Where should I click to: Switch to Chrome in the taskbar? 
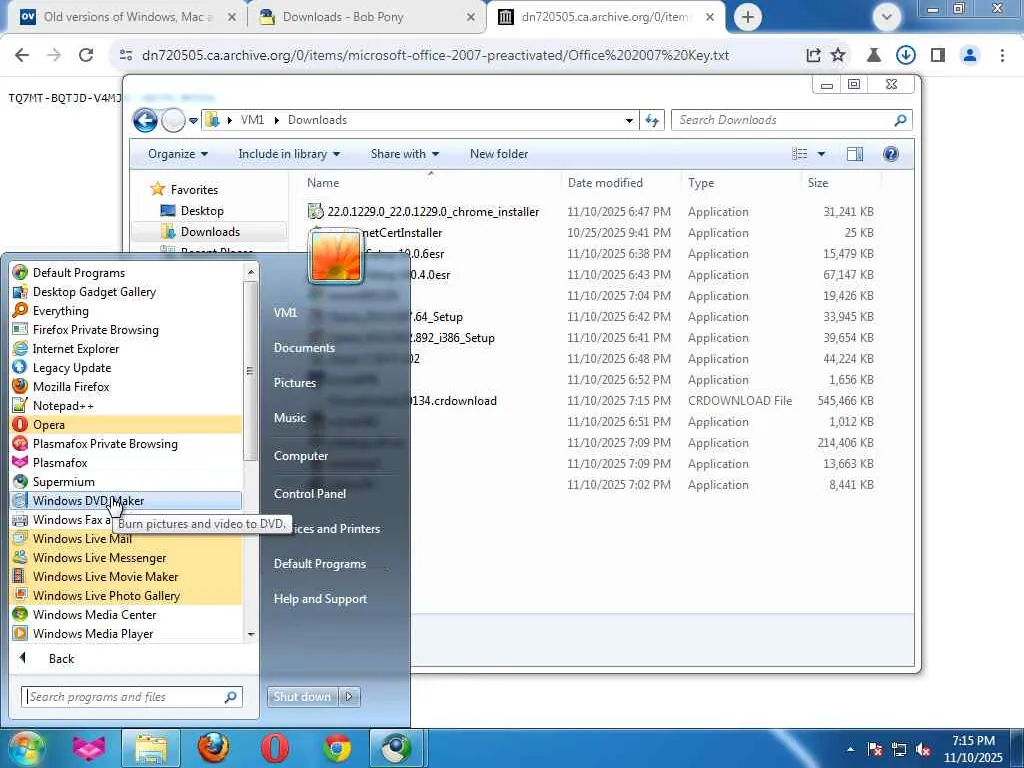point(337,748)
